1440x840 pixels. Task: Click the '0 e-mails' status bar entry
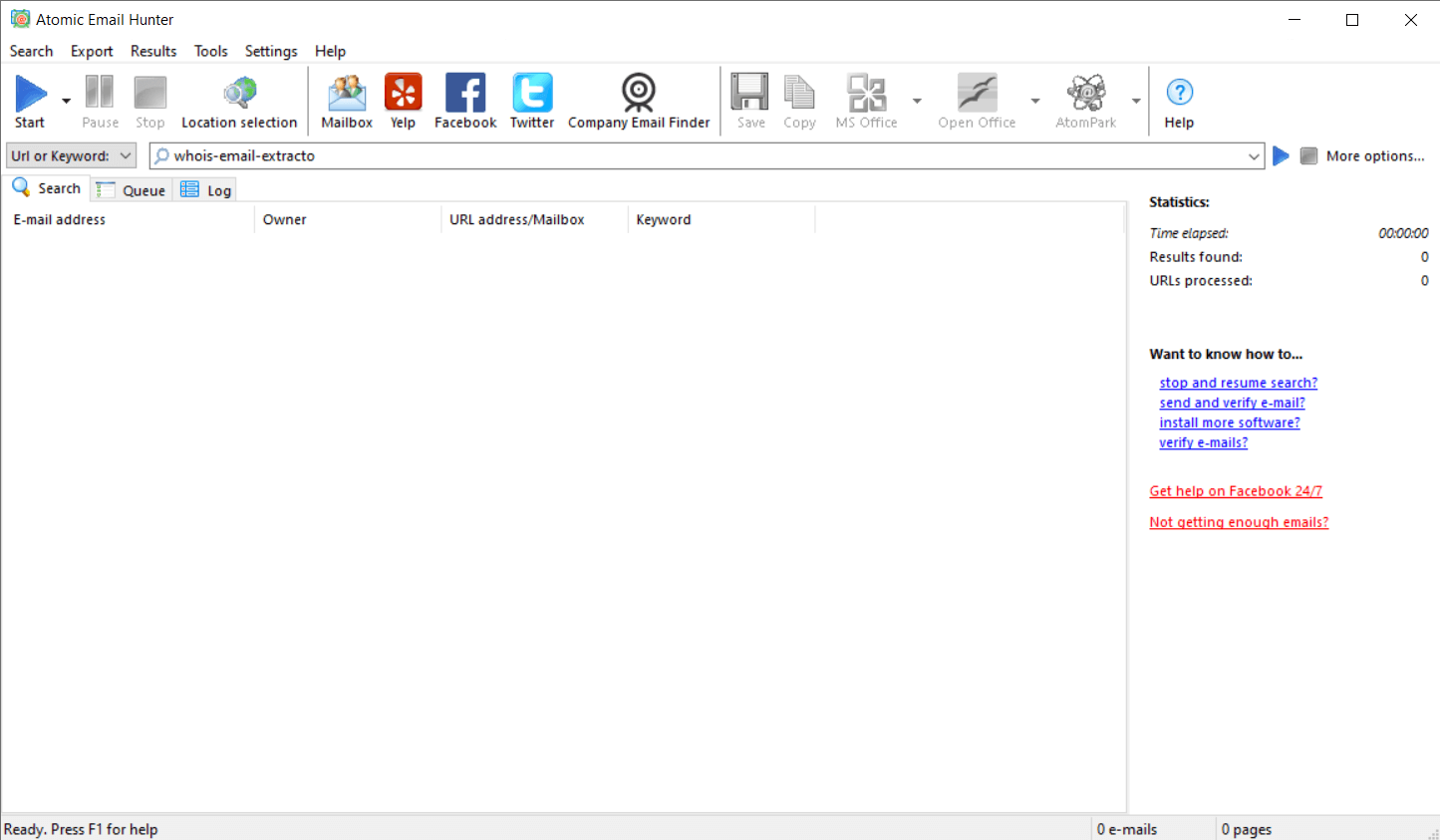[x=1127, y=829]
